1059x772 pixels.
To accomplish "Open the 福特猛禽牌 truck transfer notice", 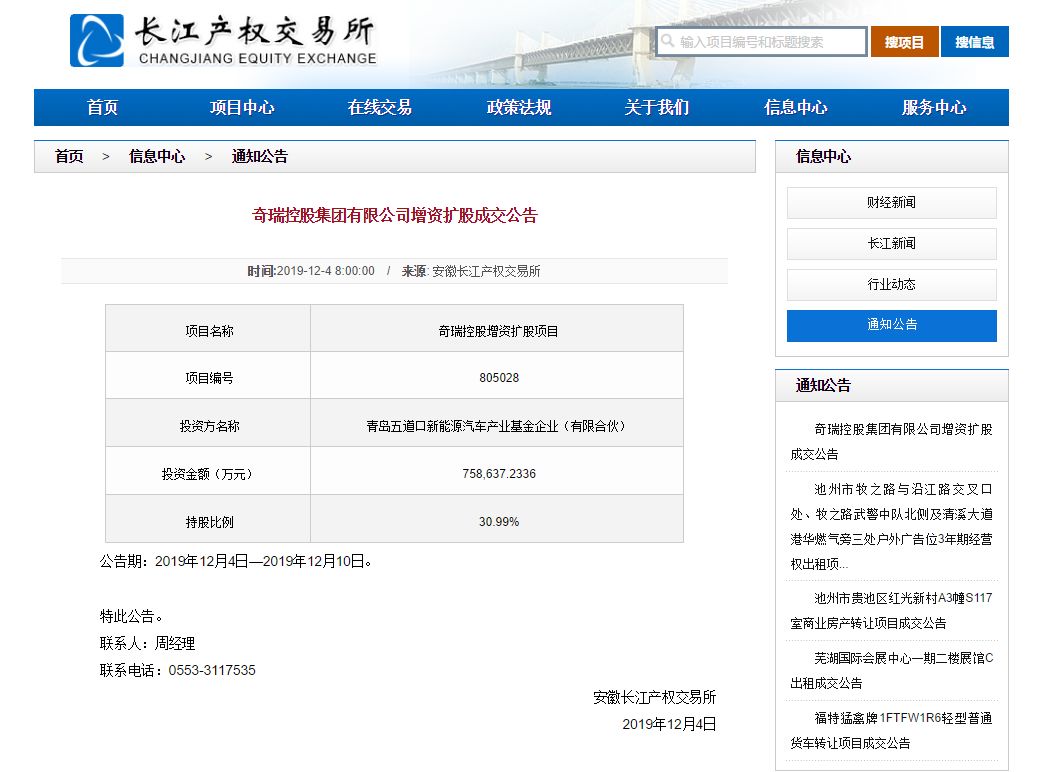I will (892, 731).
